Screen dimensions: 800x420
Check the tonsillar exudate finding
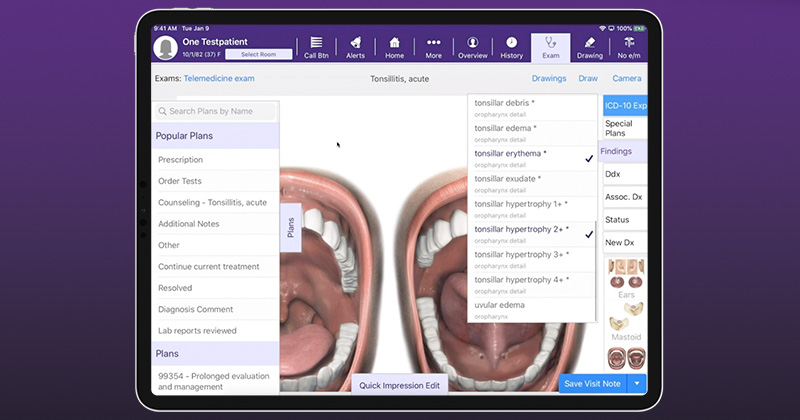532,184
